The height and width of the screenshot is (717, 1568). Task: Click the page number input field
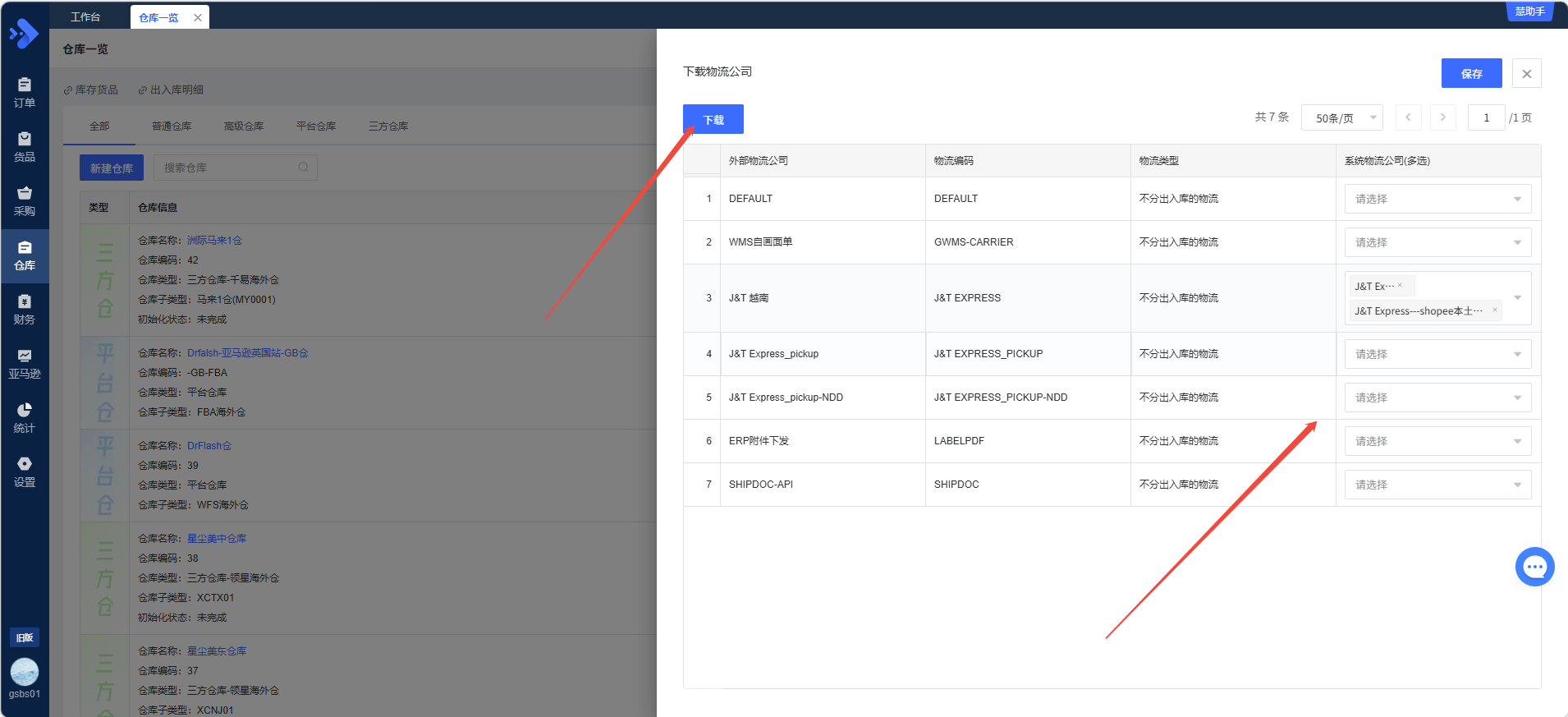click(1486, 118)
